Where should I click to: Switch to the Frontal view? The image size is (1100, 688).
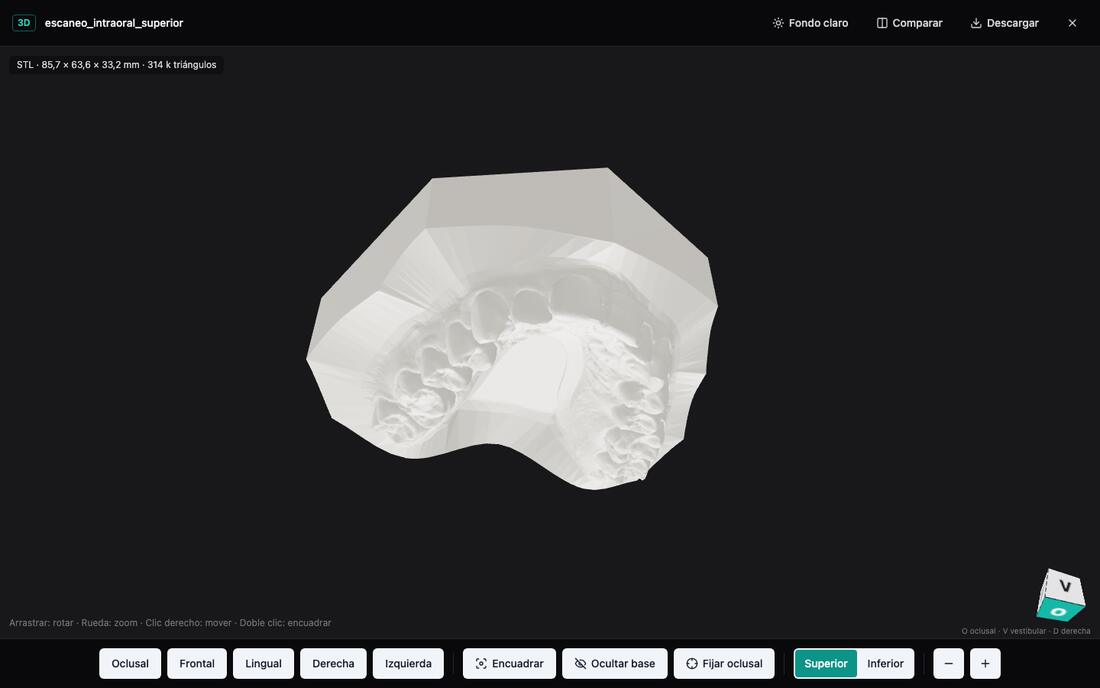pyautogui.click(x=196, y=663)
